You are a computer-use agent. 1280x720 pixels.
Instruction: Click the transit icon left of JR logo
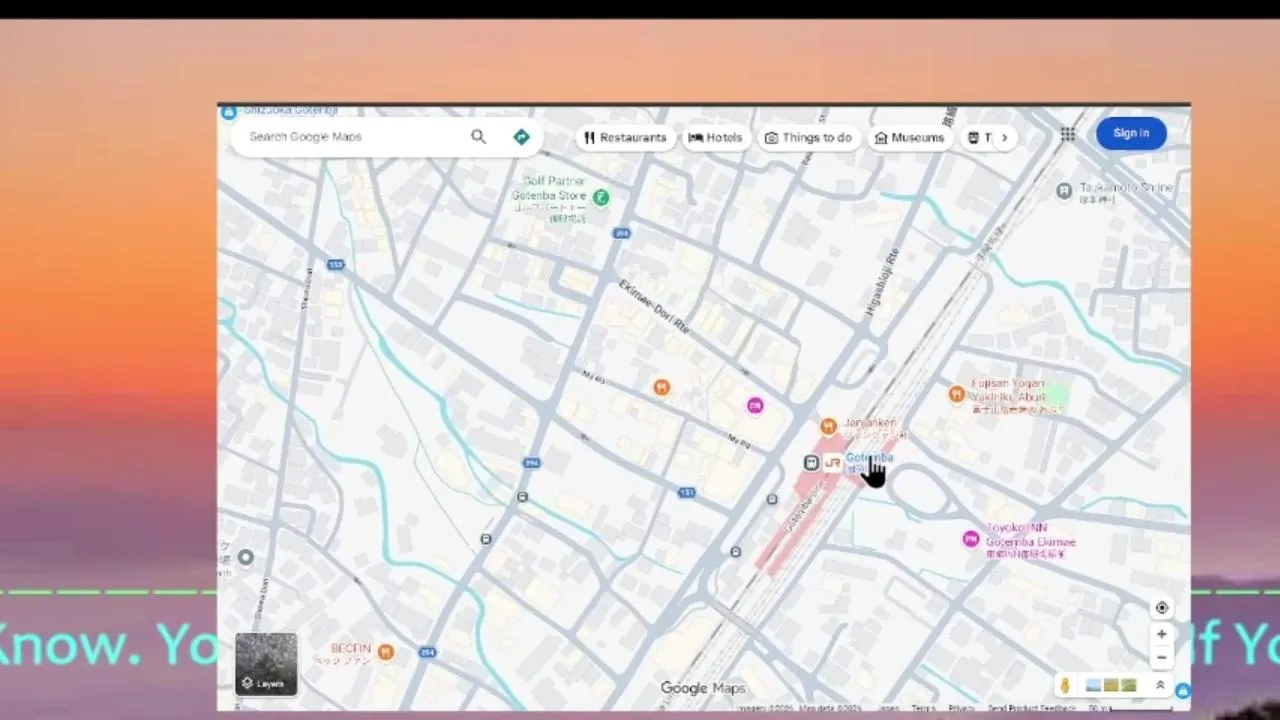click(811, 462)
